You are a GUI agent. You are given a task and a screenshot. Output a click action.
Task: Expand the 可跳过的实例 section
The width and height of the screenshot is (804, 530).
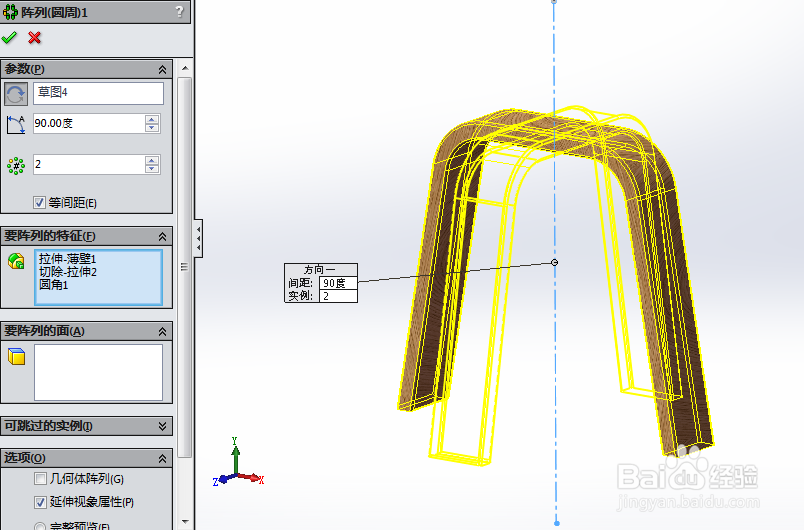pos(163,426)
